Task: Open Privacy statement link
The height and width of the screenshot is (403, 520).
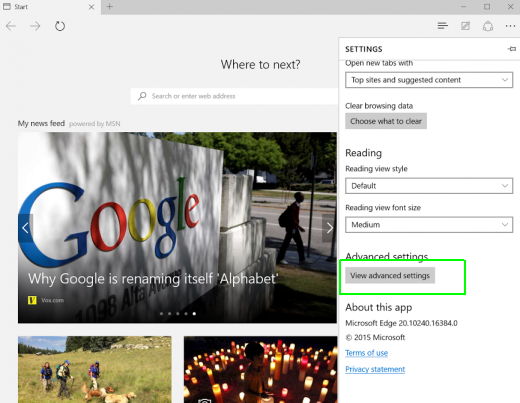Action: click(375, 369)
